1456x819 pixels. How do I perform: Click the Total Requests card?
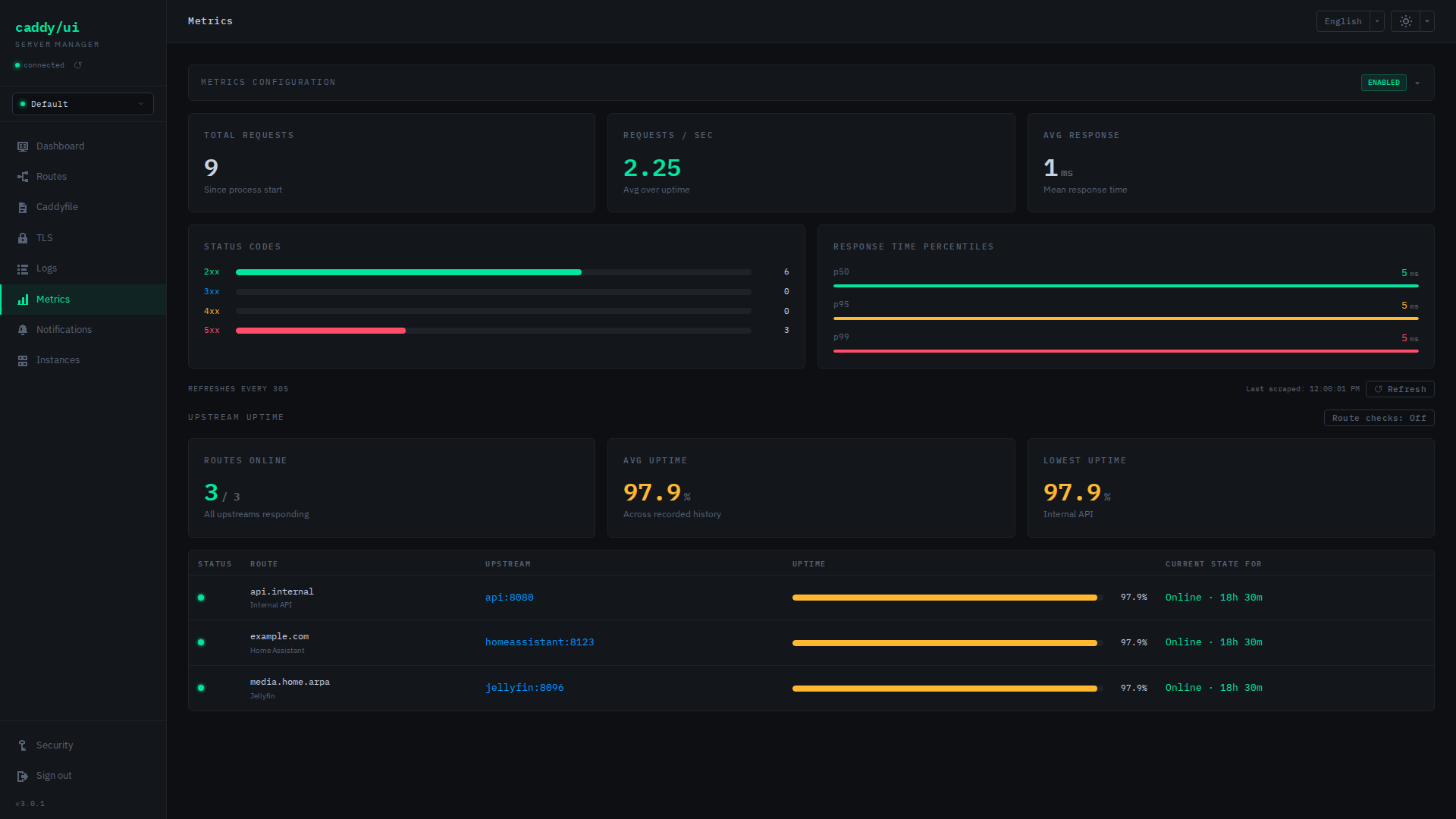click(x=391, y=162)
